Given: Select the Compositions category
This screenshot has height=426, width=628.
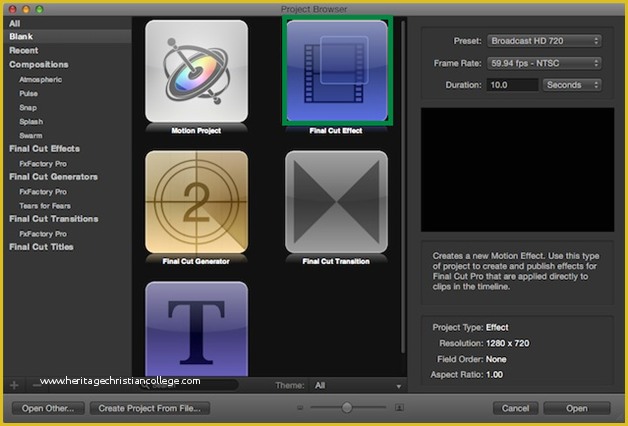Looking at the screenshot, I should [38, 64].
